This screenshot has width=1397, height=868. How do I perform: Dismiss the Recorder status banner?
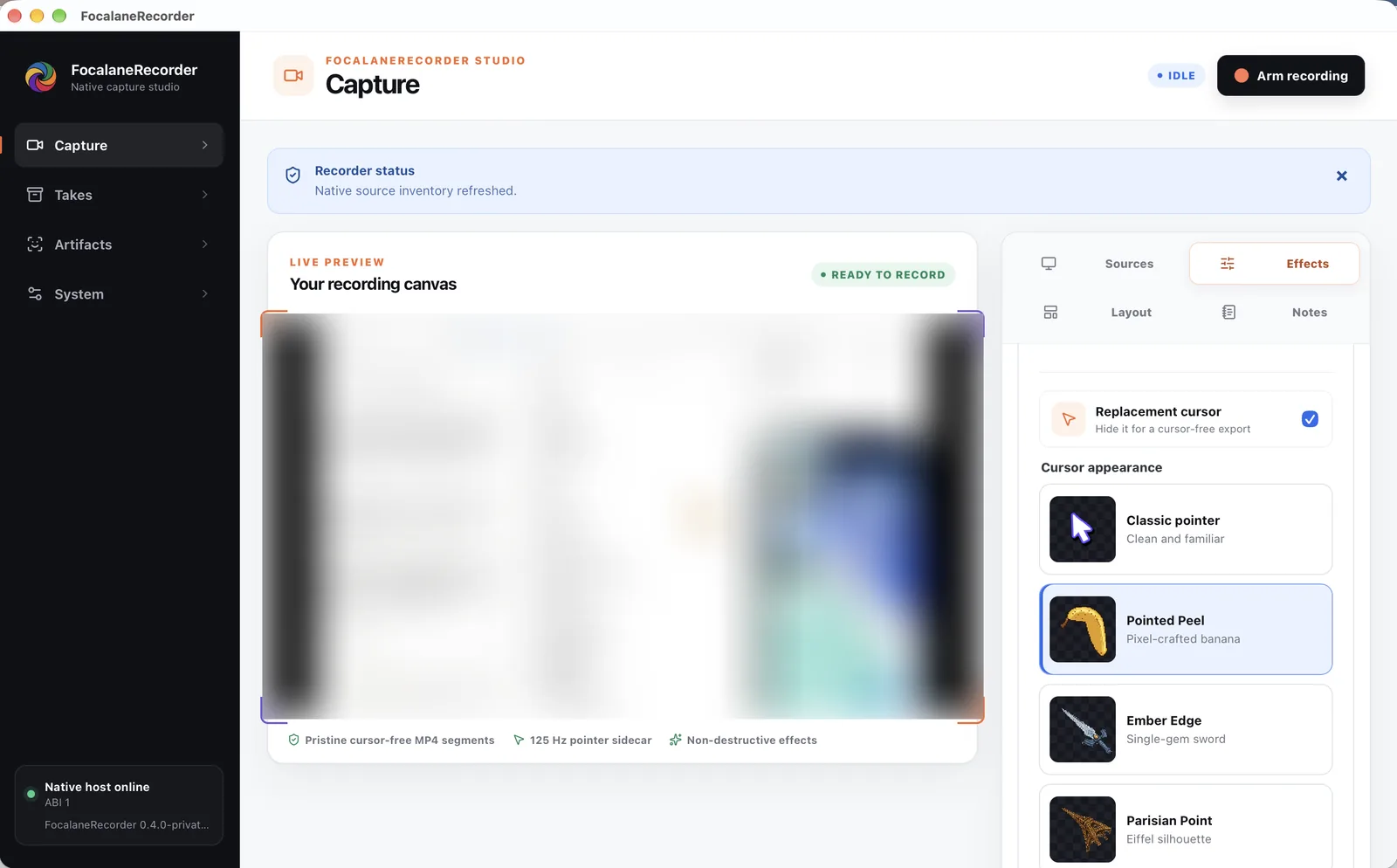click(1342, 176)
